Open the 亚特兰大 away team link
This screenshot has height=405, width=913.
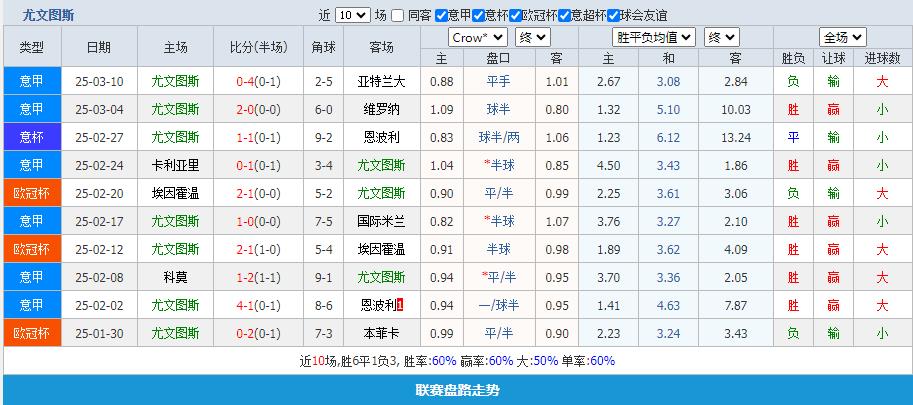(381, 81)
